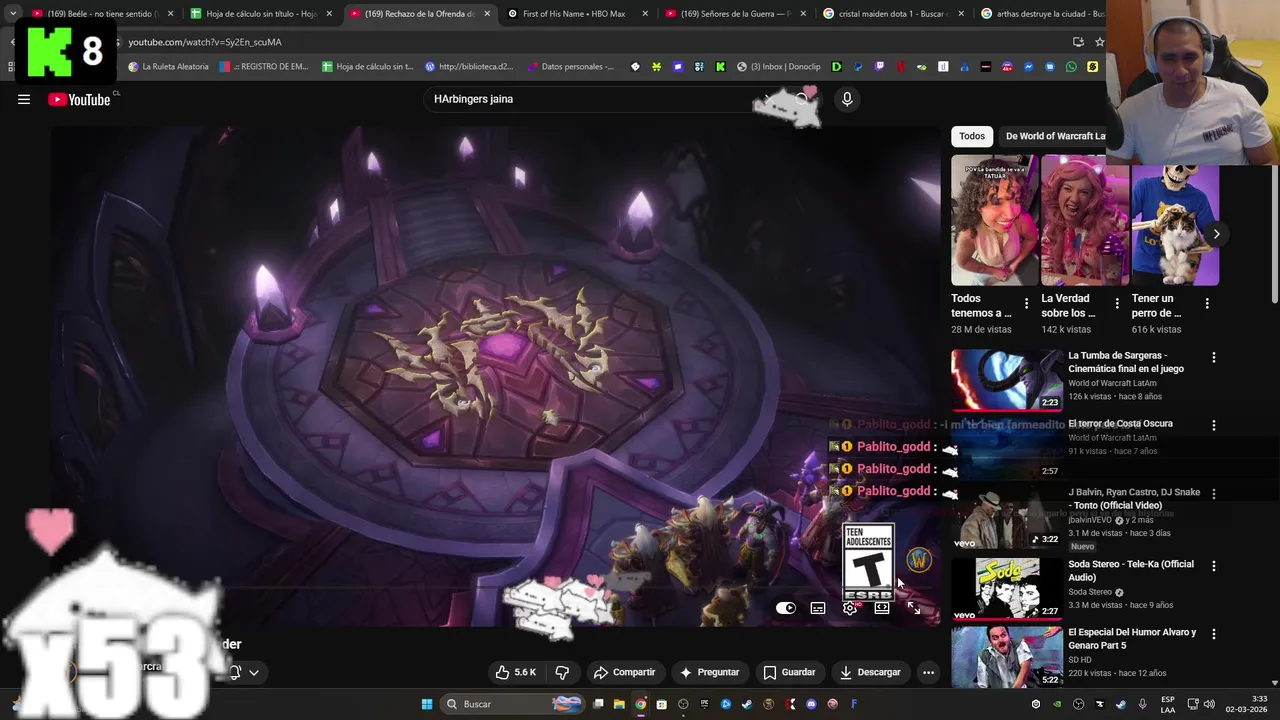Open the Inbox Donoclip bookmark
The image size is (1280, 720).
779,67
